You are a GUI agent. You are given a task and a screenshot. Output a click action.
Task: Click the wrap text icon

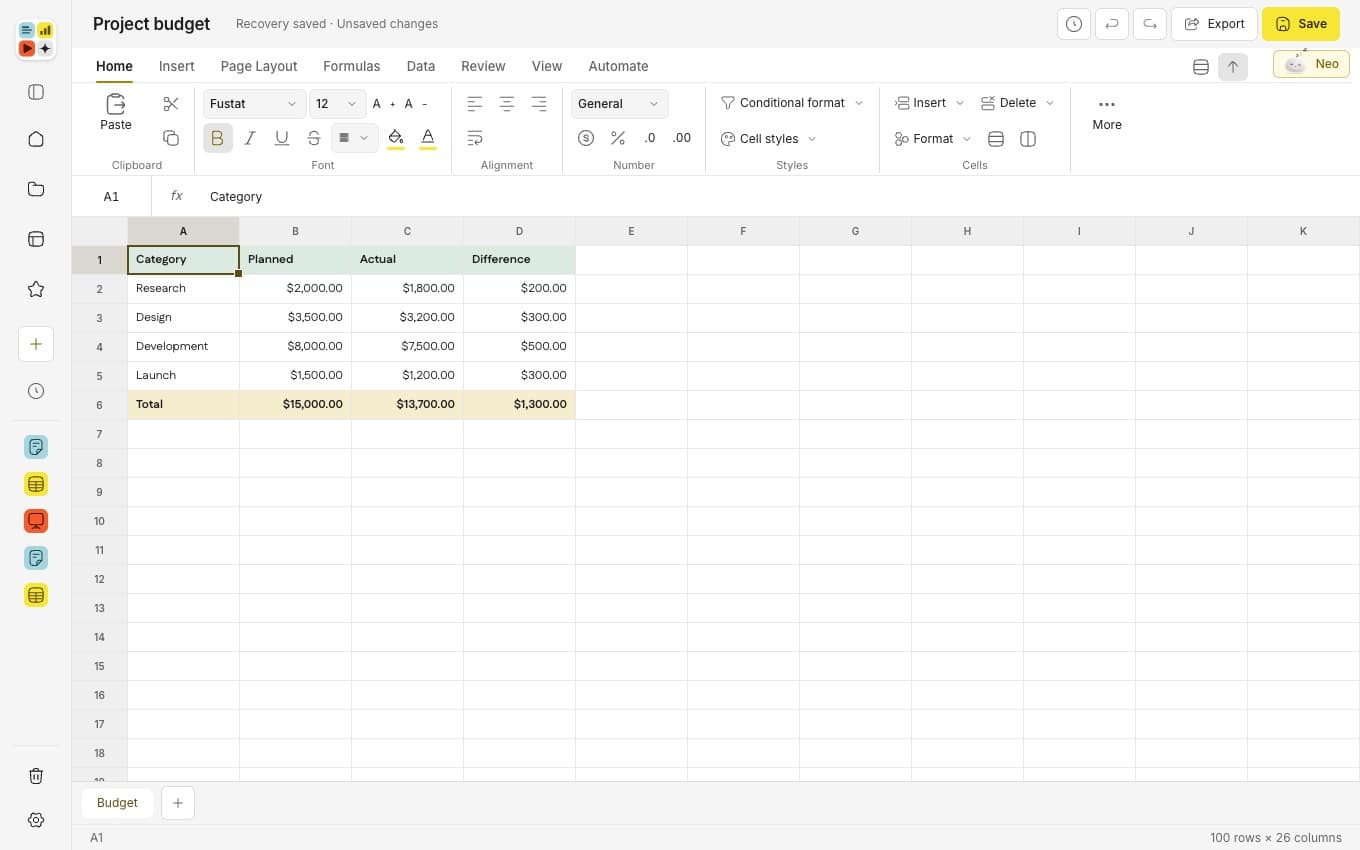[x=475, y=138]
